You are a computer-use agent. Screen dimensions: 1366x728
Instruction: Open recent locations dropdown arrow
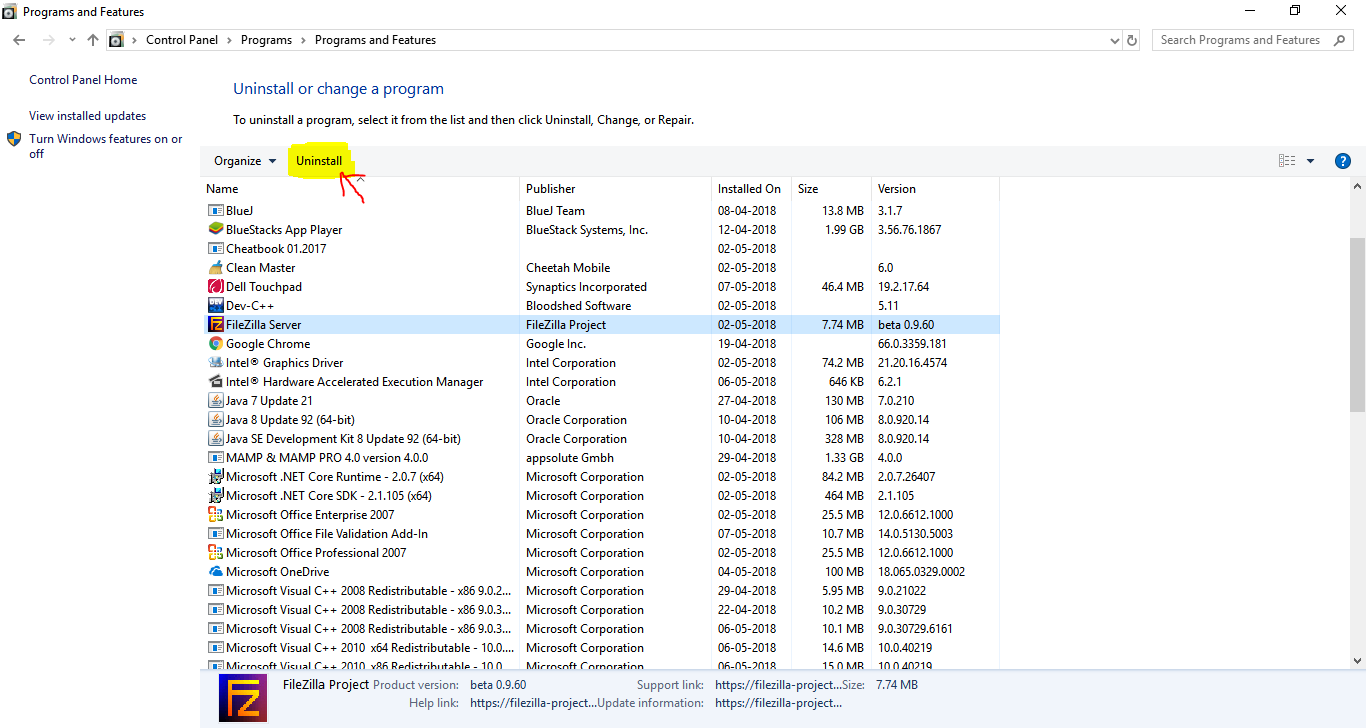coord(72,40)
